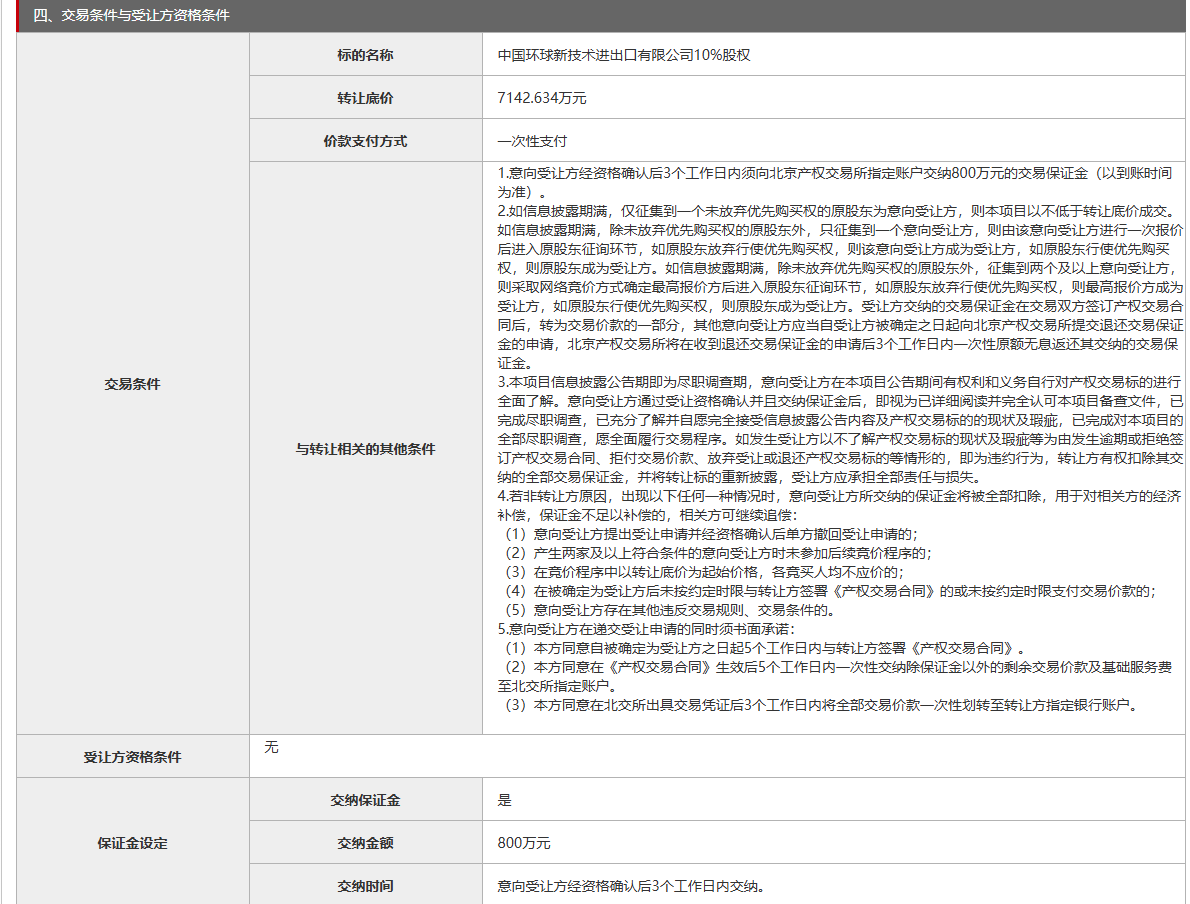This screenshot has height=904, width=1190.
Task: Select the 交纳时间 label cell
Action: click(x=366, y=886)
